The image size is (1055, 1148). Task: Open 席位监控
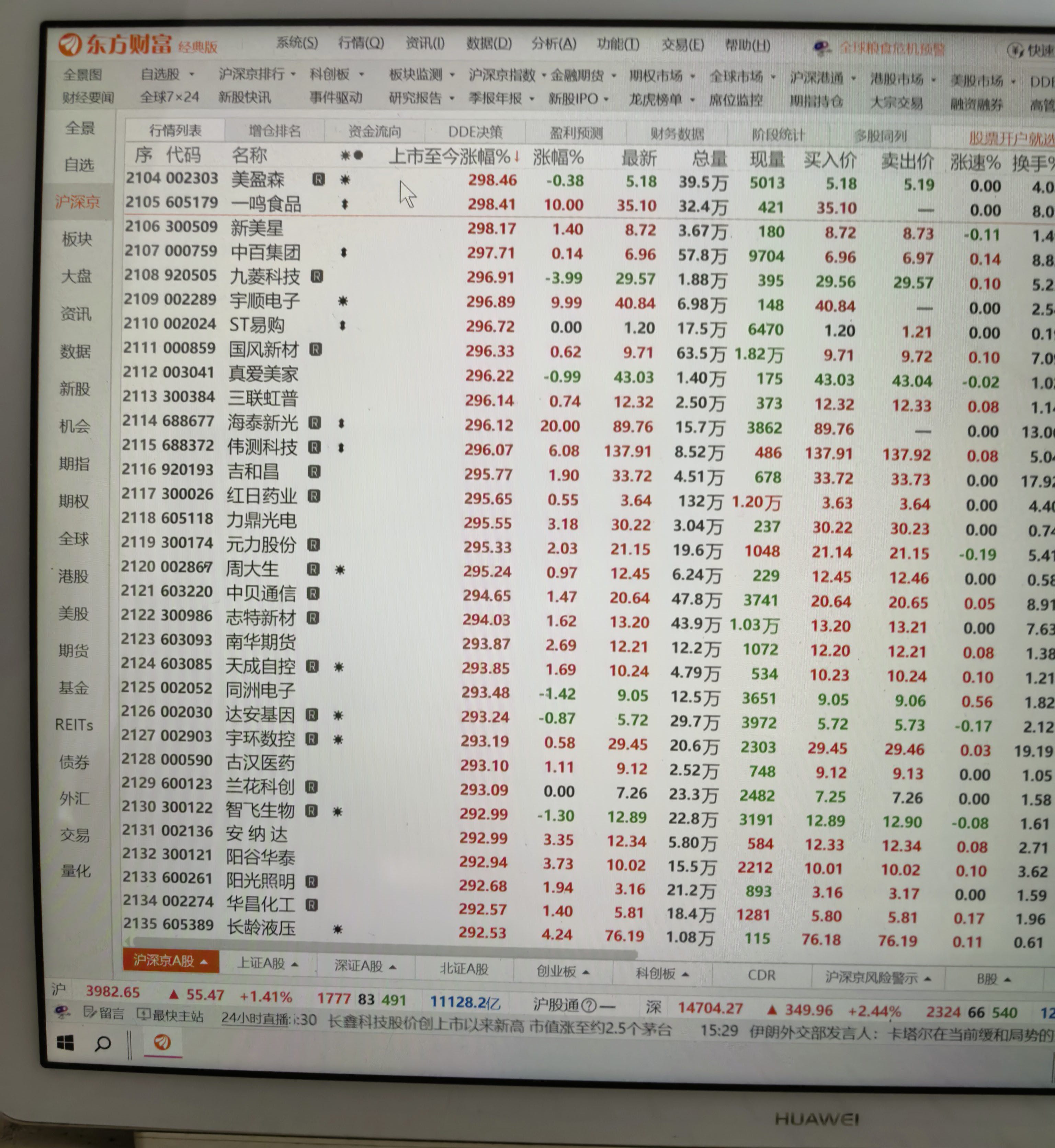[736, 101]
